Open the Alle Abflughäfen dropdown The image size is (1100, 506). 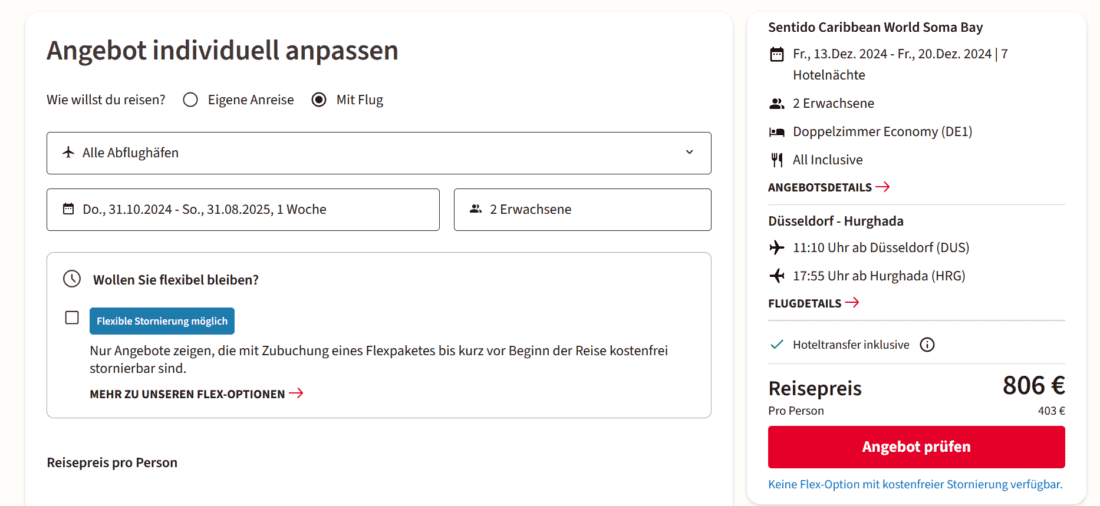coord(379,153)
